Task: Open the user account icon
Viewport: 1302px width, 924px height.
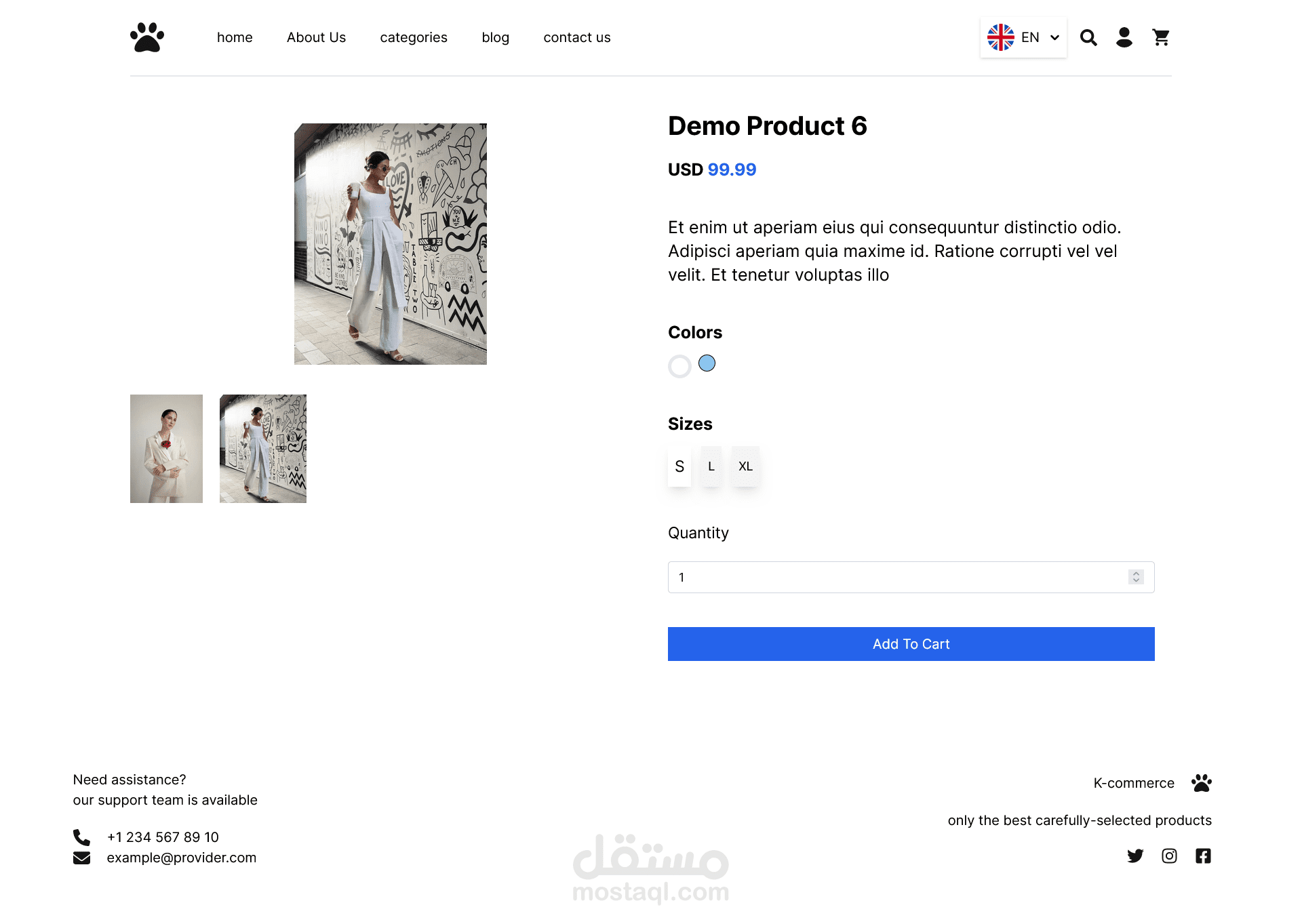Action: [x=1124, y=37]
